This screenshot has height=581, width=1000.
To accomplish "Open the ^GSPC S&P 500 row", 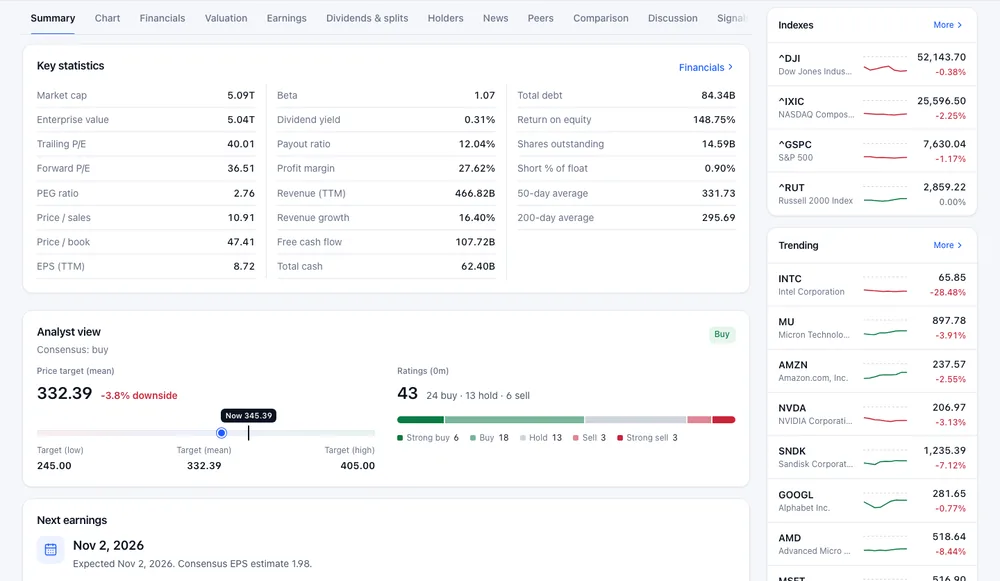I will [872, 151].
